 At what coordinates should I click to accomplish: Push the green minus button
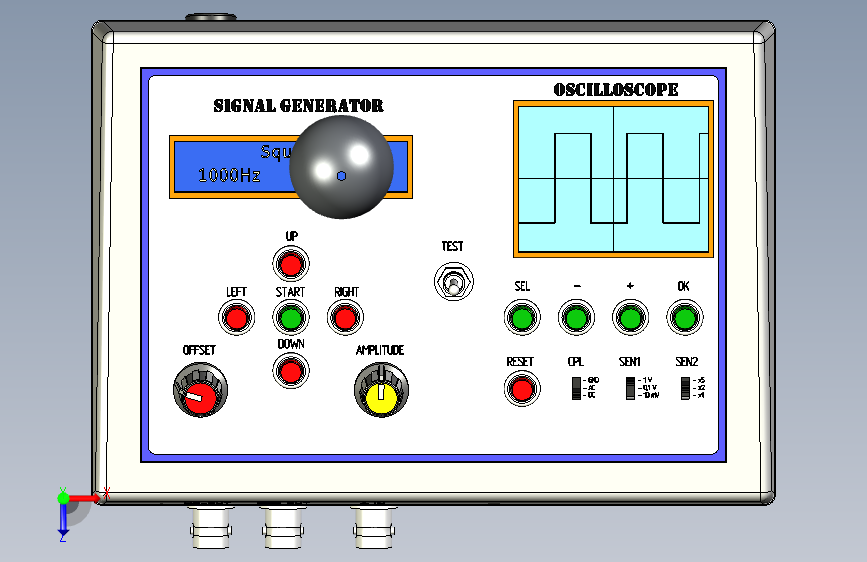576,318
